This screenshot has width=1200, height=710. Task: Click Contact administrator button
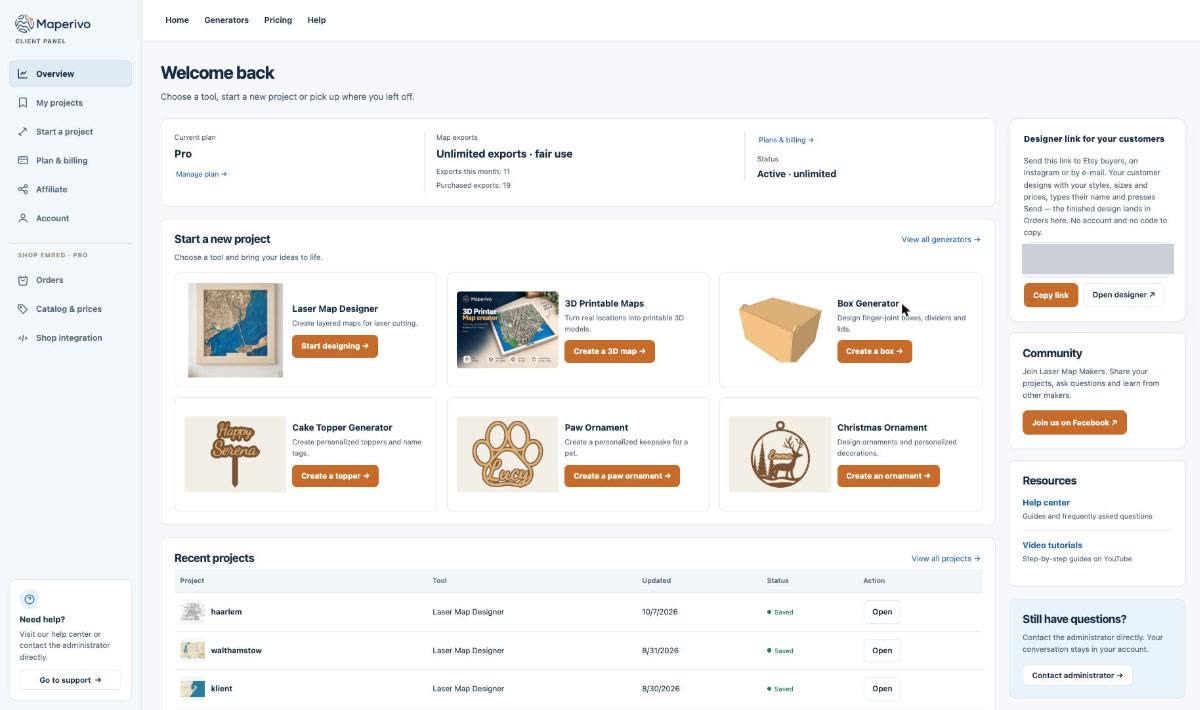click(1077, 676)
